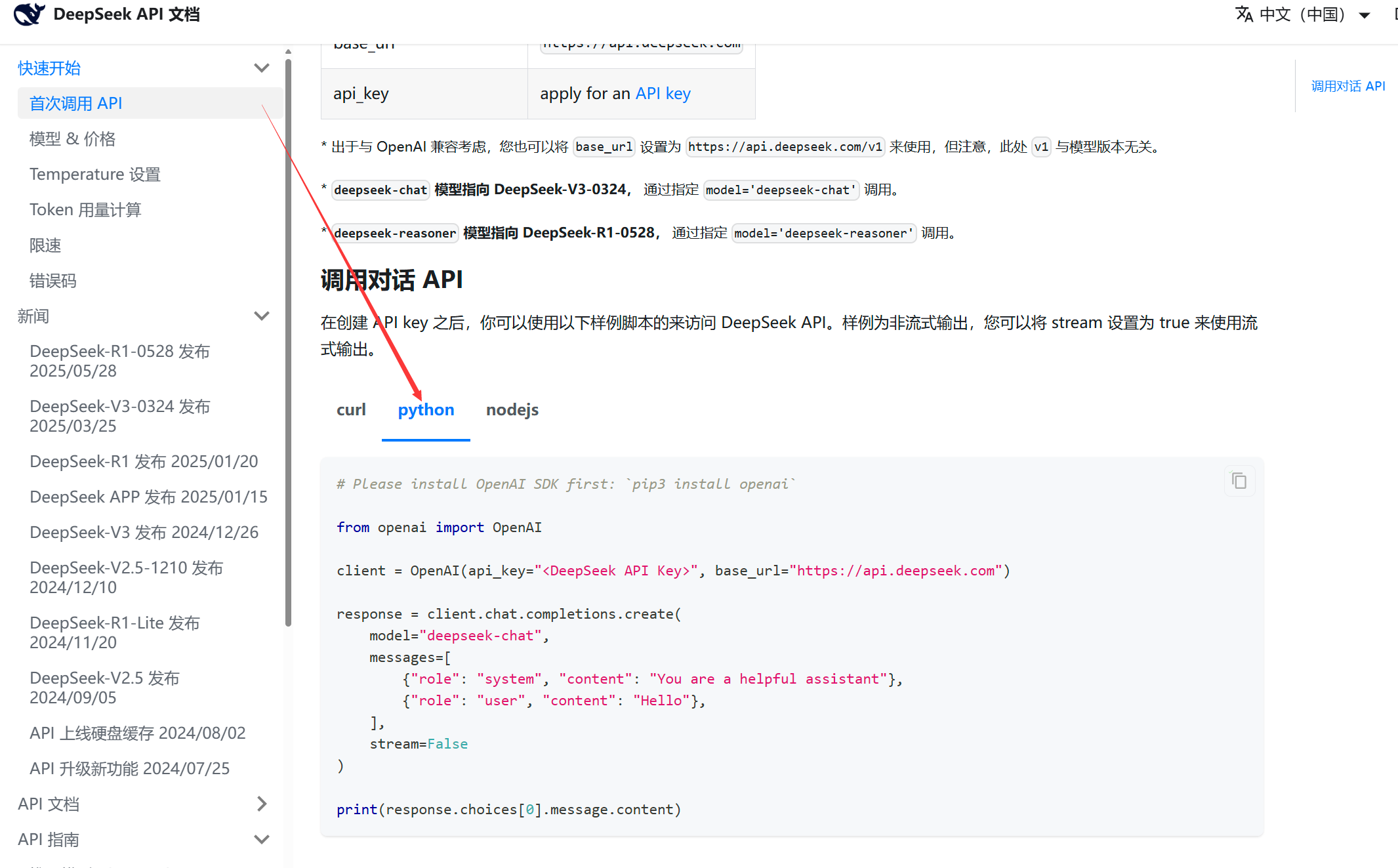Open 模型 & 价格 page in sidebar
The width and height of the screenshot is (1398, 868).
coord(73,139)
